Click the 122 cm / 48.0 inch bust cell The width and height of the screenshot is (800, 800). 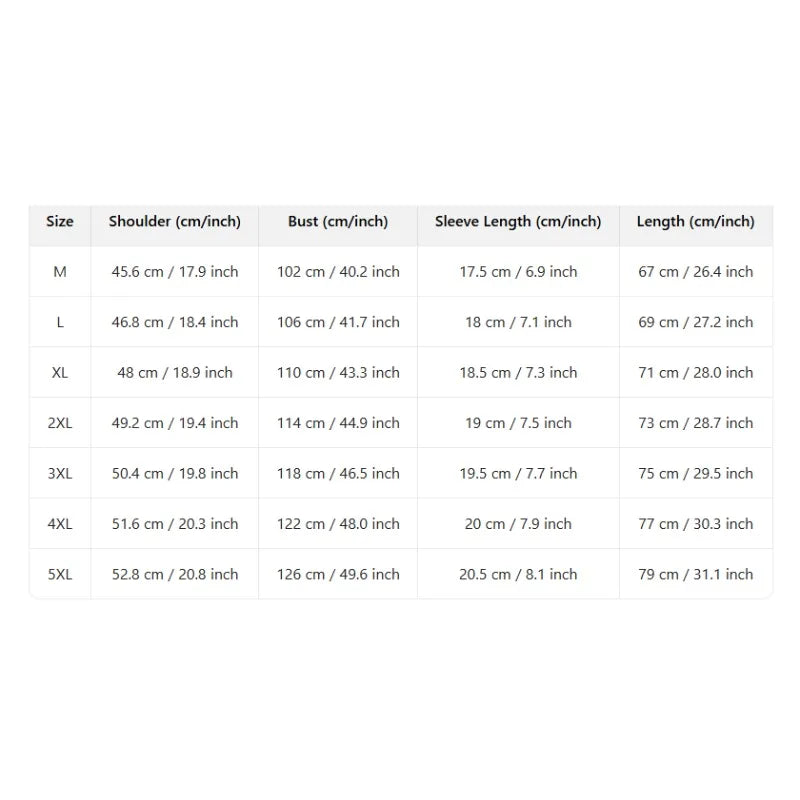click(x=338, y=524)
